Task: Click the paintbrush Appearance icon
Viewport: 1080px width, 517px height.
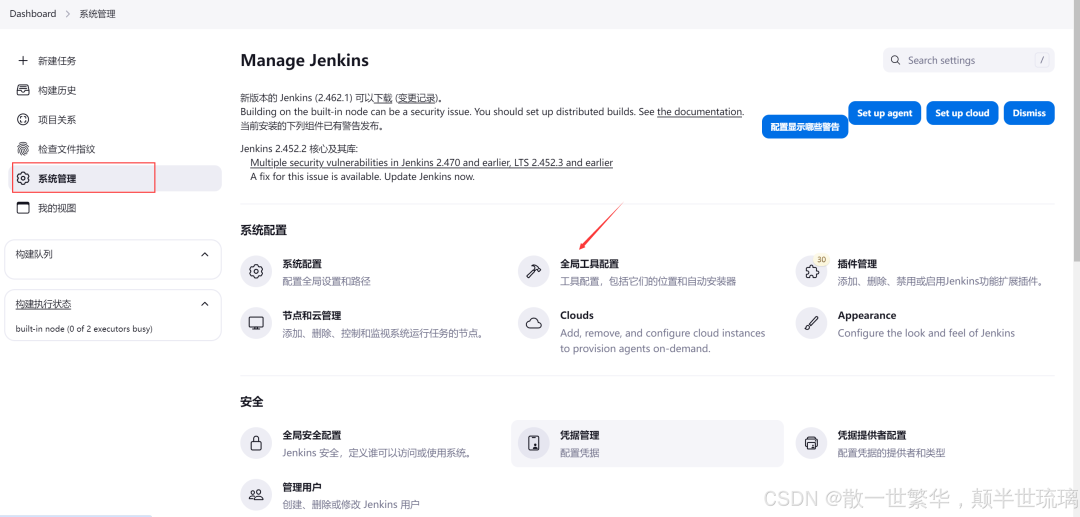Action: 811,324
